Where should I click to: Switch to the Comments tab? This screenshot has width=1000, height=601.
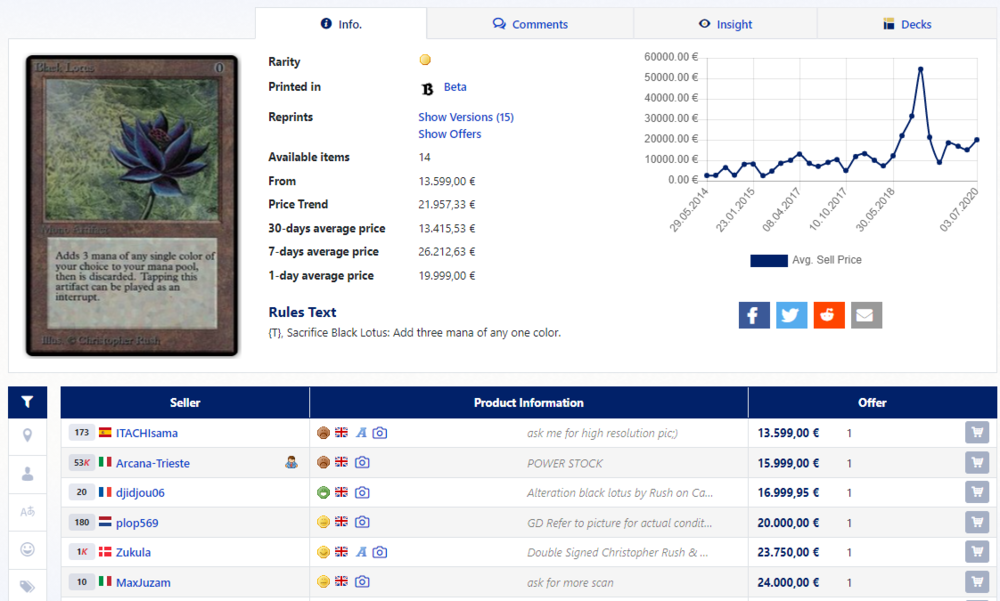click(530, 24)
